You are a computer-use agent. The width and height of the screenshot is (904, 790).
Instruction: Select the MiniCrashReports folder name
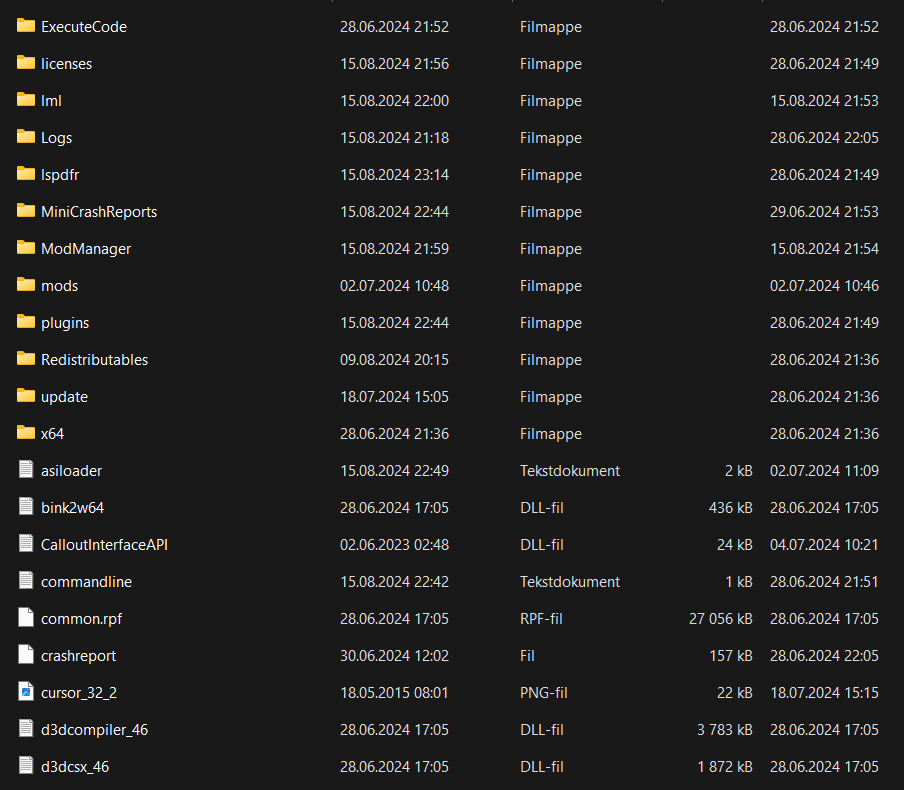click(99, 212)
